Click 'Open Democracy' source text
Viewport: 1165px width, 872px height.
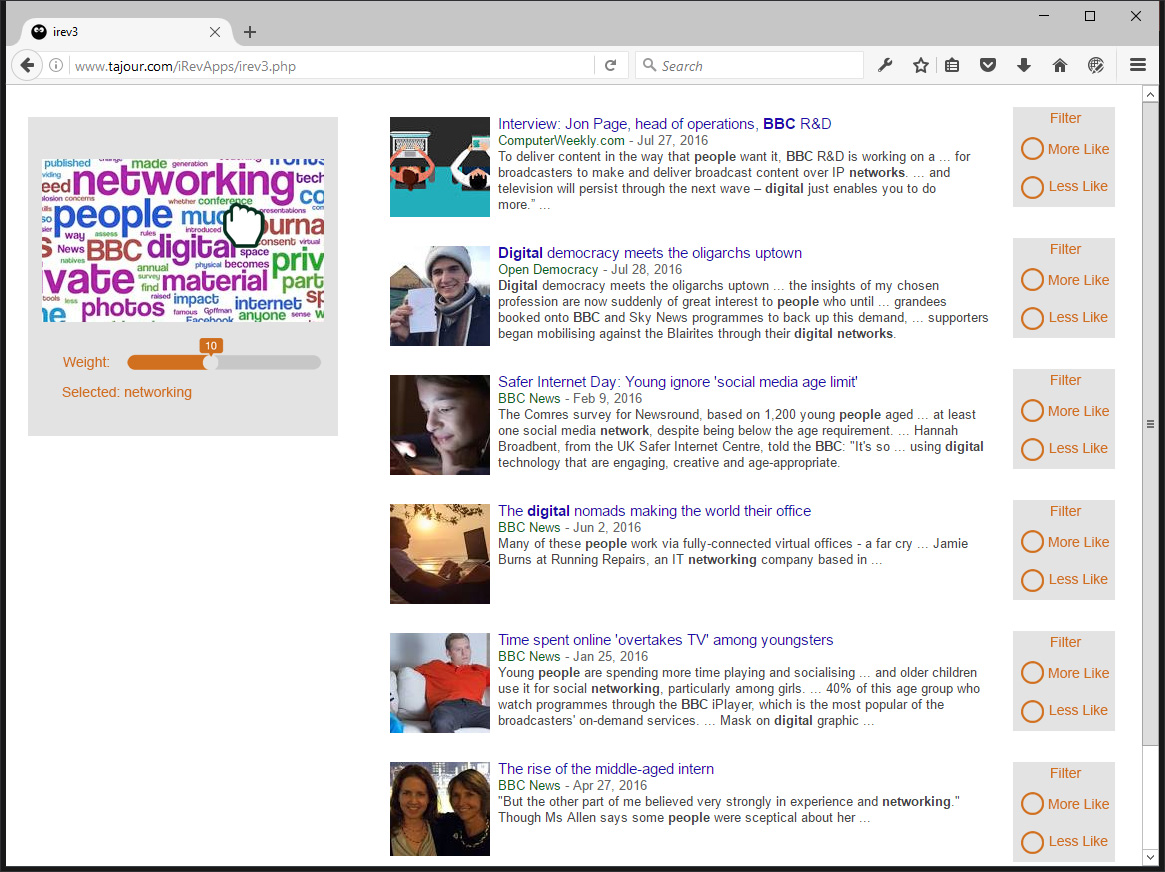pyautogui.click(x=548, y=270)
